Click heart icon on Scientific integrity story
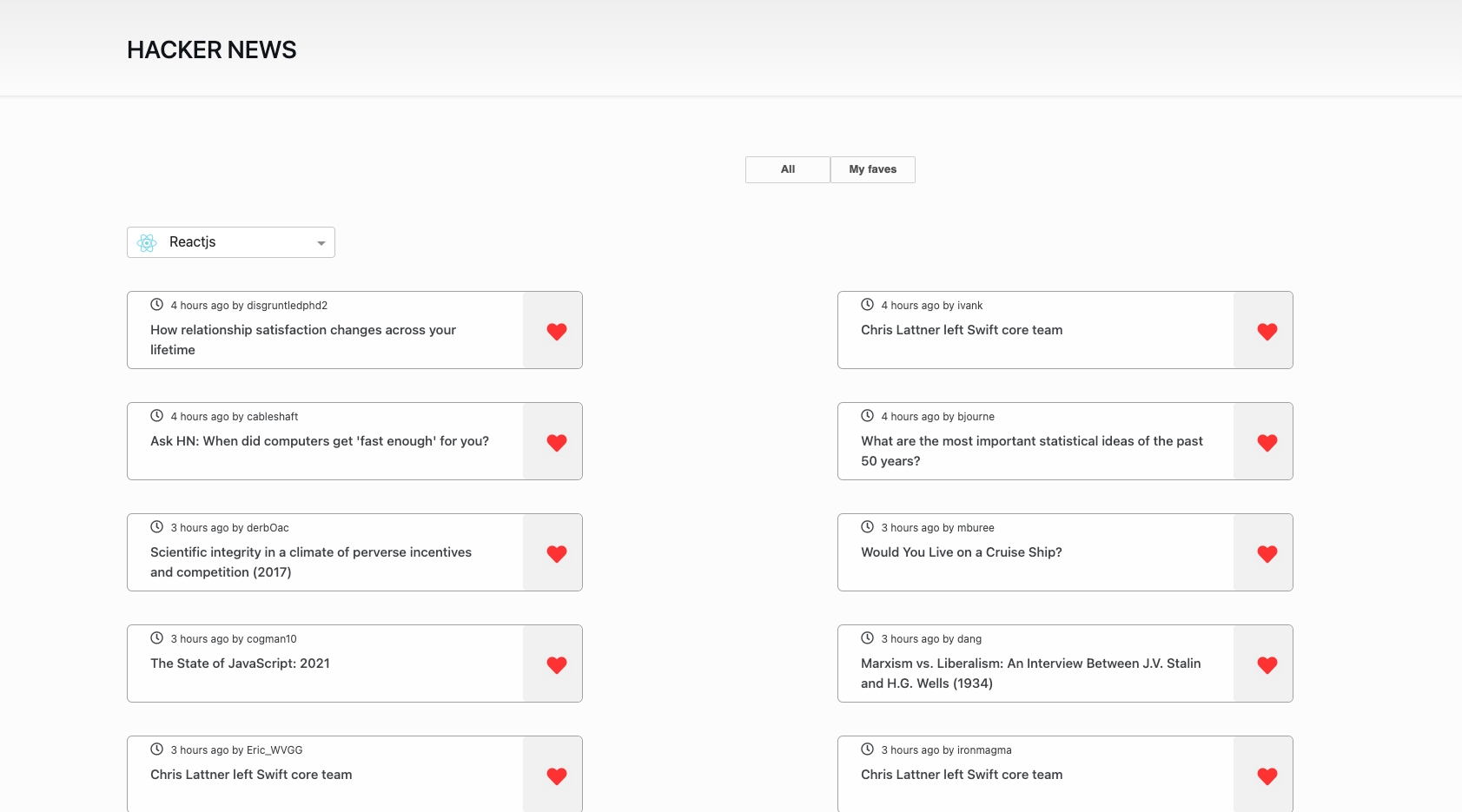 (556, 553)
